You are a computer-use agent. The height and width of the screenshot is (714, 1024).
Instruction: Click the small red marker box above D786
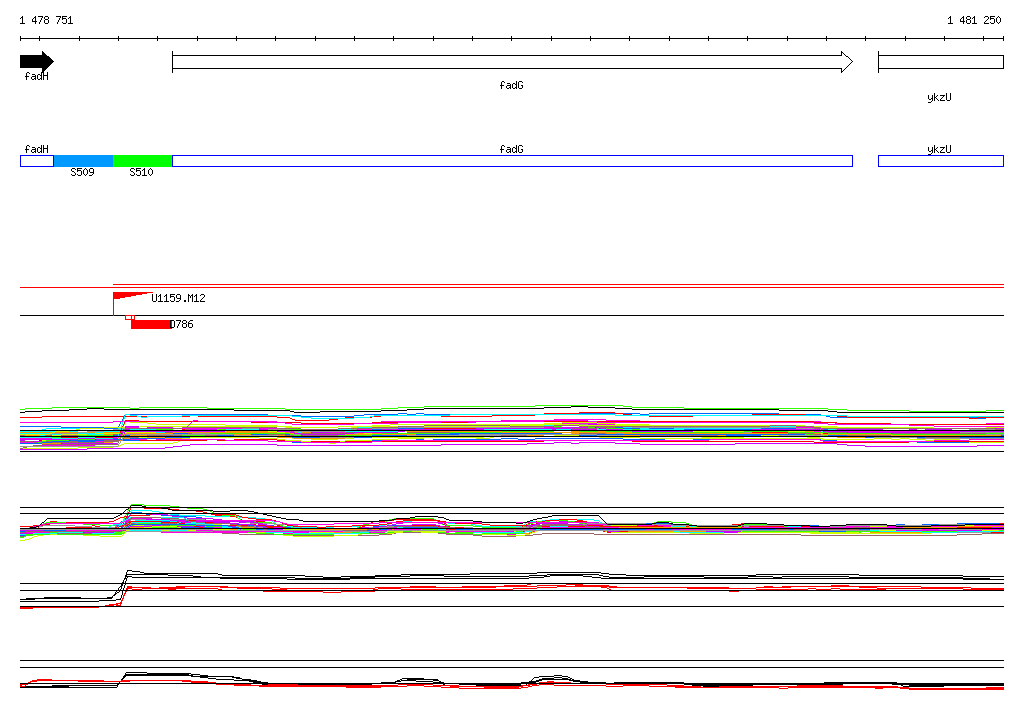coord(129,317)
